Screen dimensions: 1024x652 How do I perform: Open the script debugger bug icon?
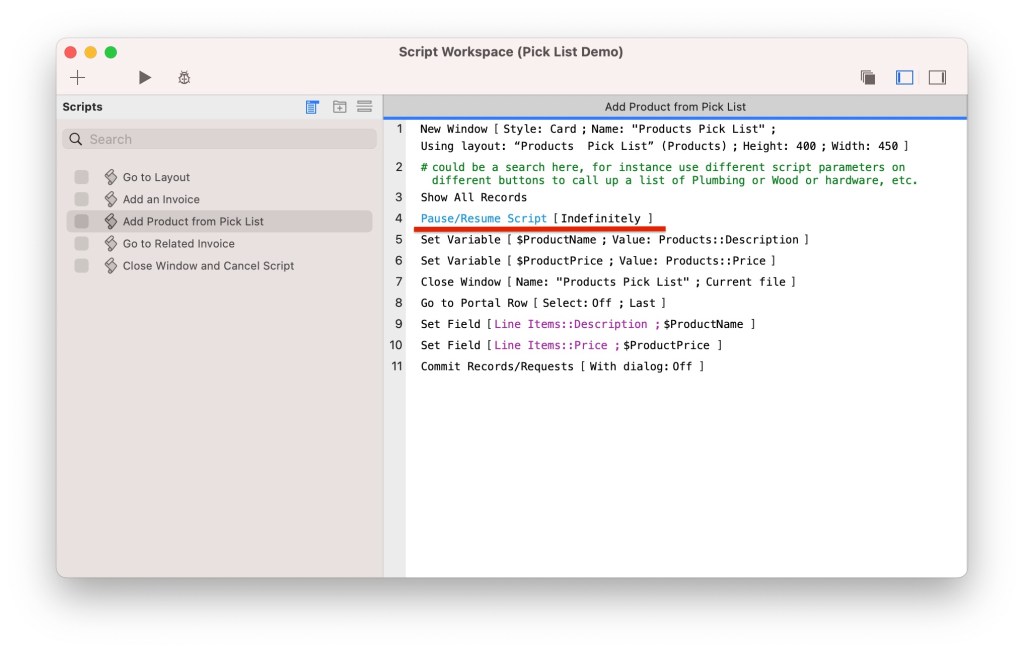tap(184, 78)
